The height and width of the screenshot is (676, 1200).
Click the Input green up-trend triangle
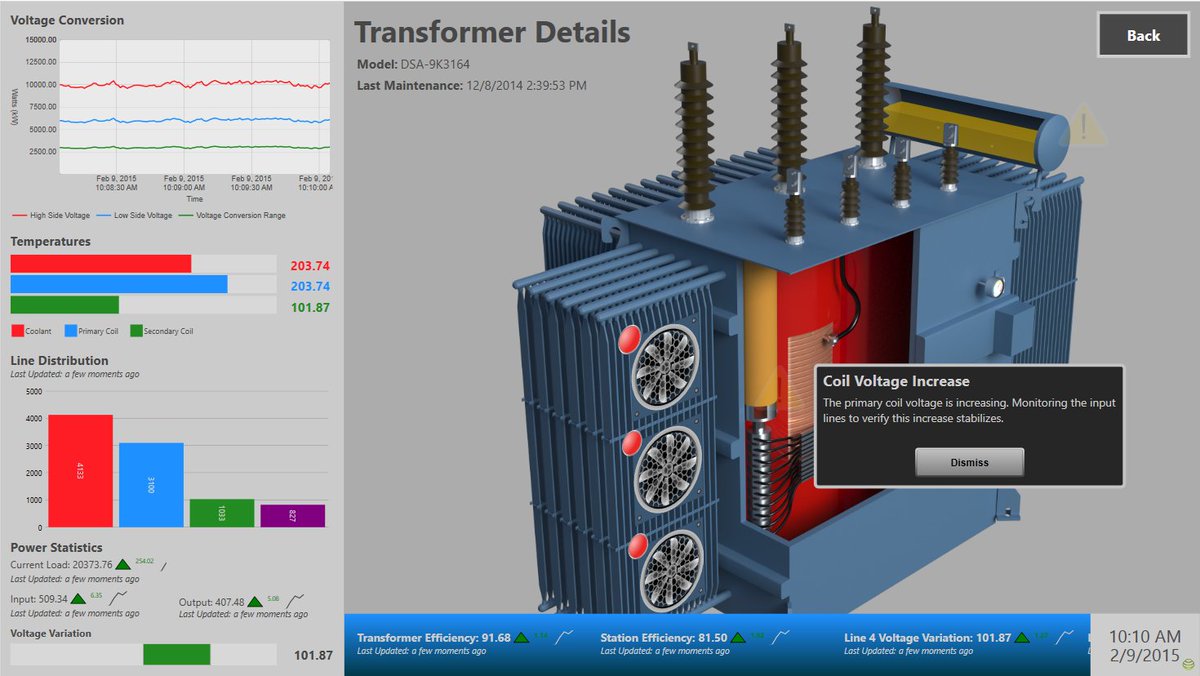pyautogui.click(x=79, y=599)
